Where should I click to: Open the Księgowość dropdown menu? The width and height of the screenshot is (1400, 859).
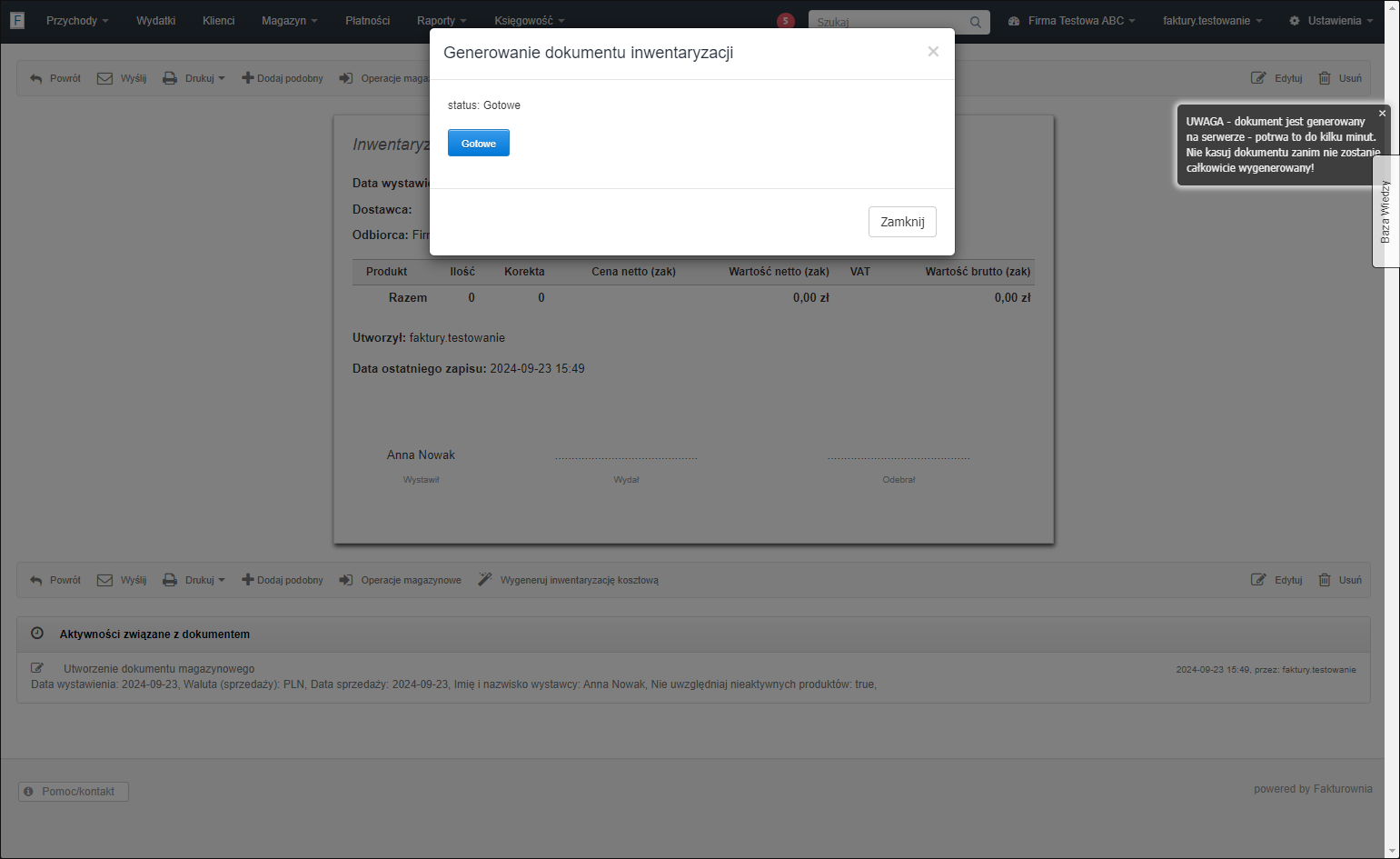click(529, 21)
